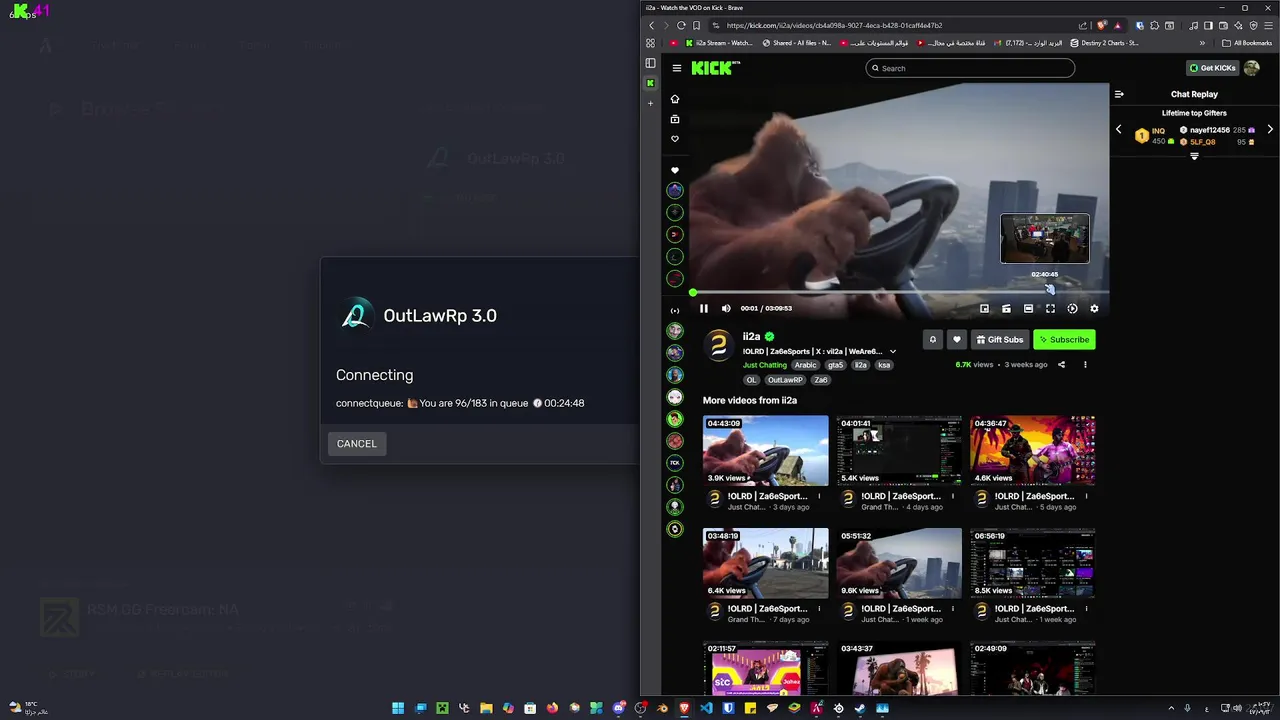Go back in Brave browser

[x=652, y=25]
